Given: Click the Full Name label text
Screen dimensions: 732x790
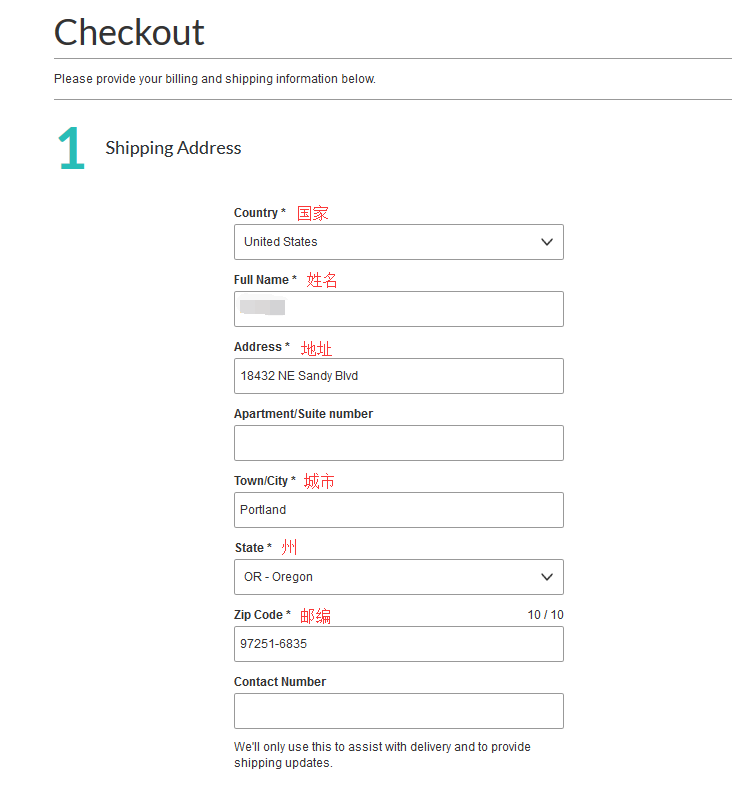Looking at the screenshot, I should tap(264, 280).
